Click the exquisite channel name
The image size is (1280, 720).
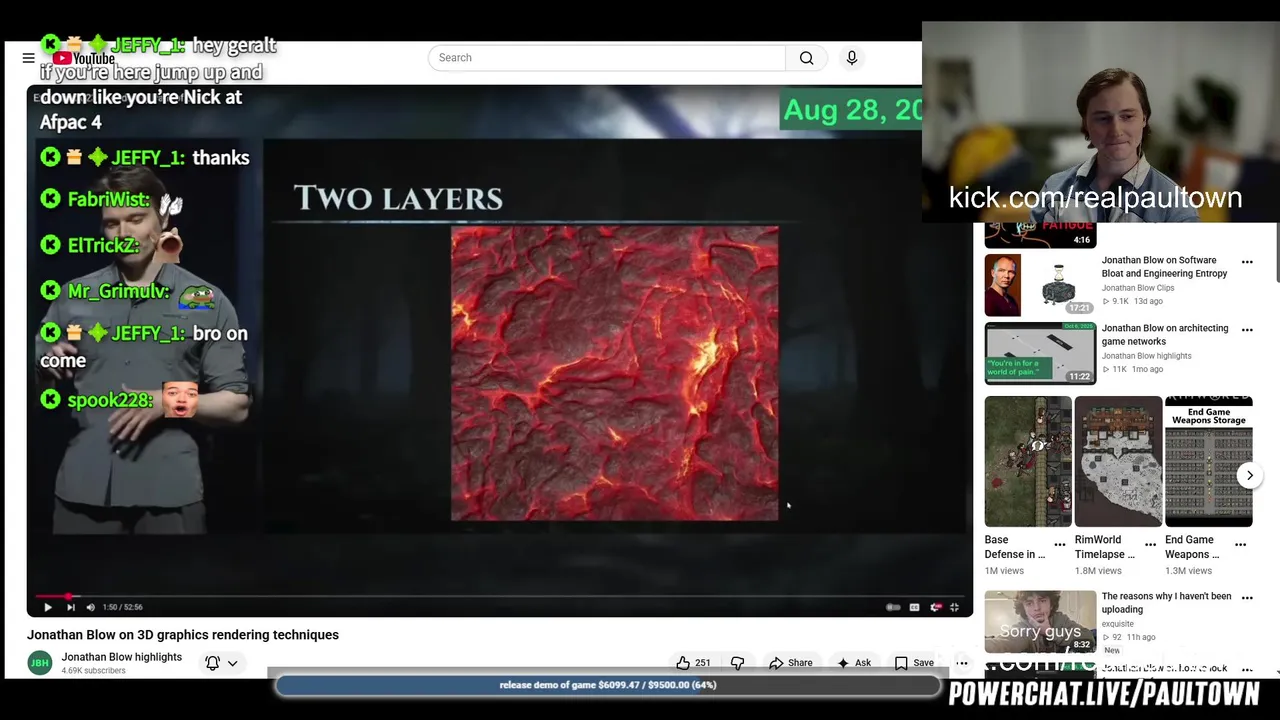1118,624
